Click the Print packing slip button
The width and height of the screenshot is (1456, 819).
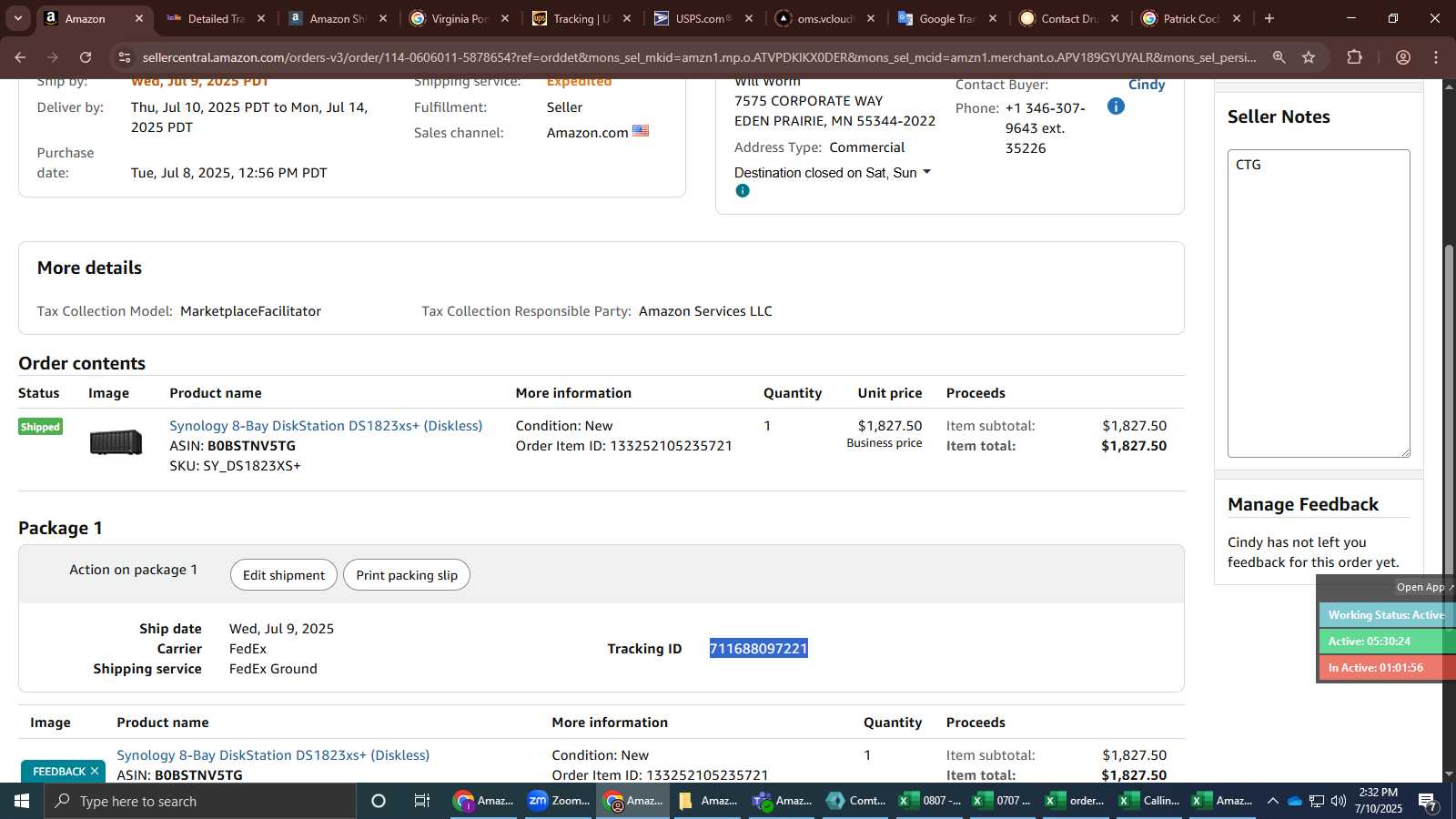pyautogui.click(x=407, y=575)
